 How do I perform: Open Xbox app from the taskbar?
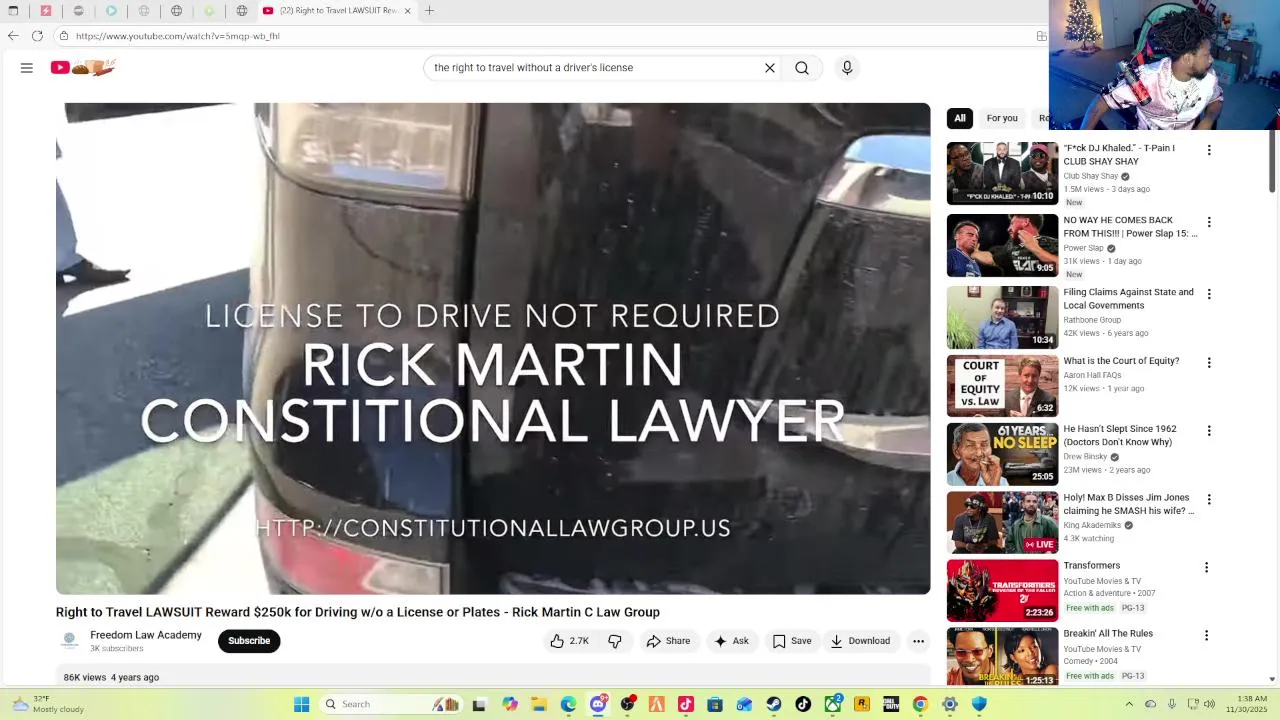tap(833, 704)
